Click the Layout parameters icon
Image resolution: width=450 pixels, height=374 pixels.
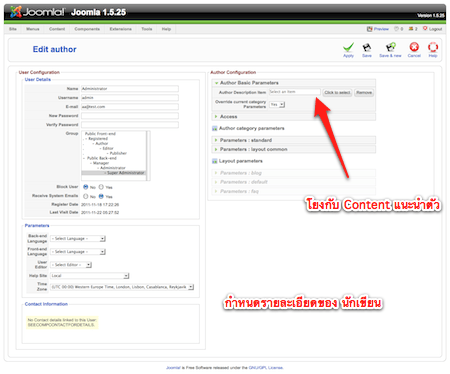pyautogui.click(x=215, y=161)
